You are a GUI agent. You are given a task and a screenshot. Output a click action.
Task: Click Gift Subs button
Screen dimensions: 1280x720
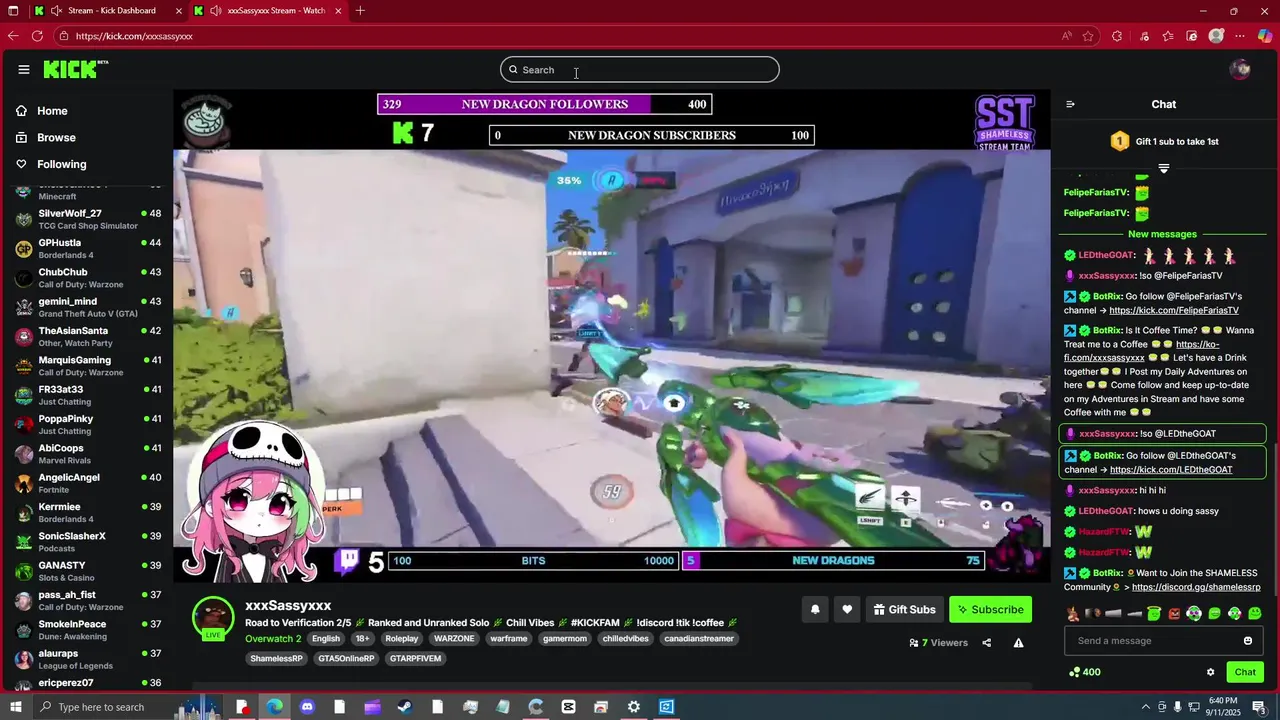click(905, 609)
